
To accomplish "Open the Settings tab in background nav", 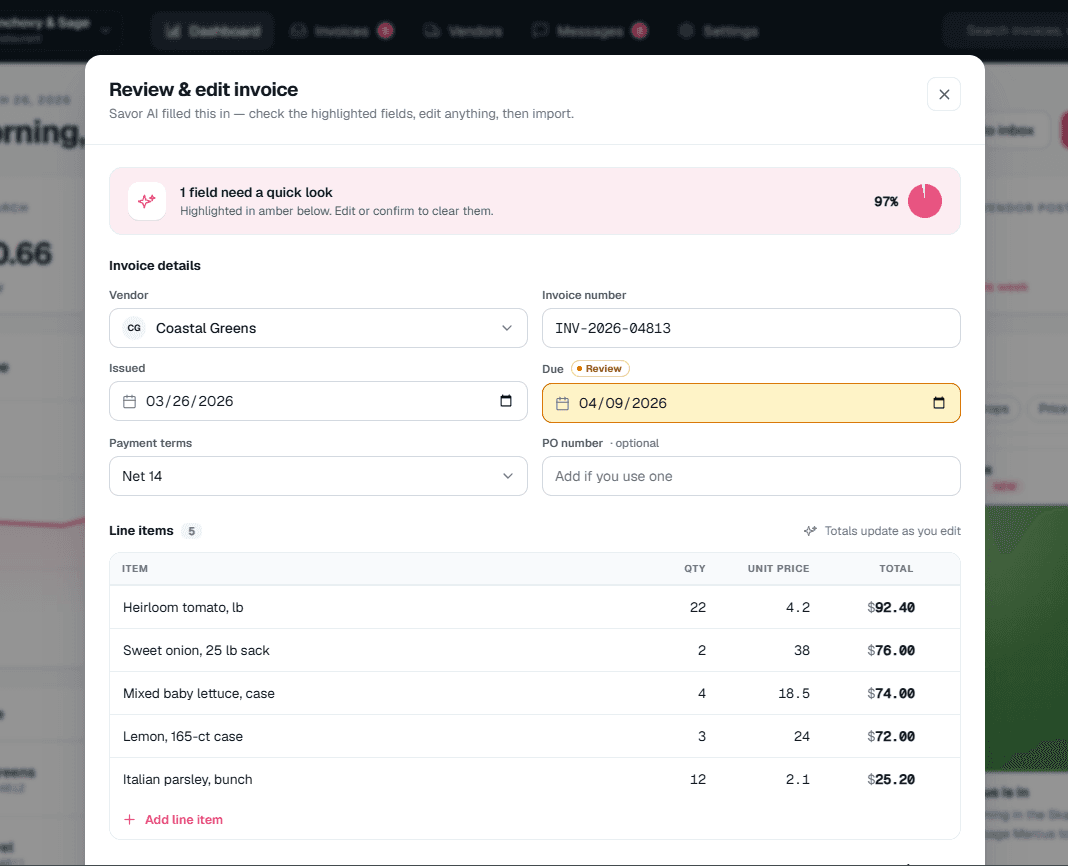I will tap(719, 31).
